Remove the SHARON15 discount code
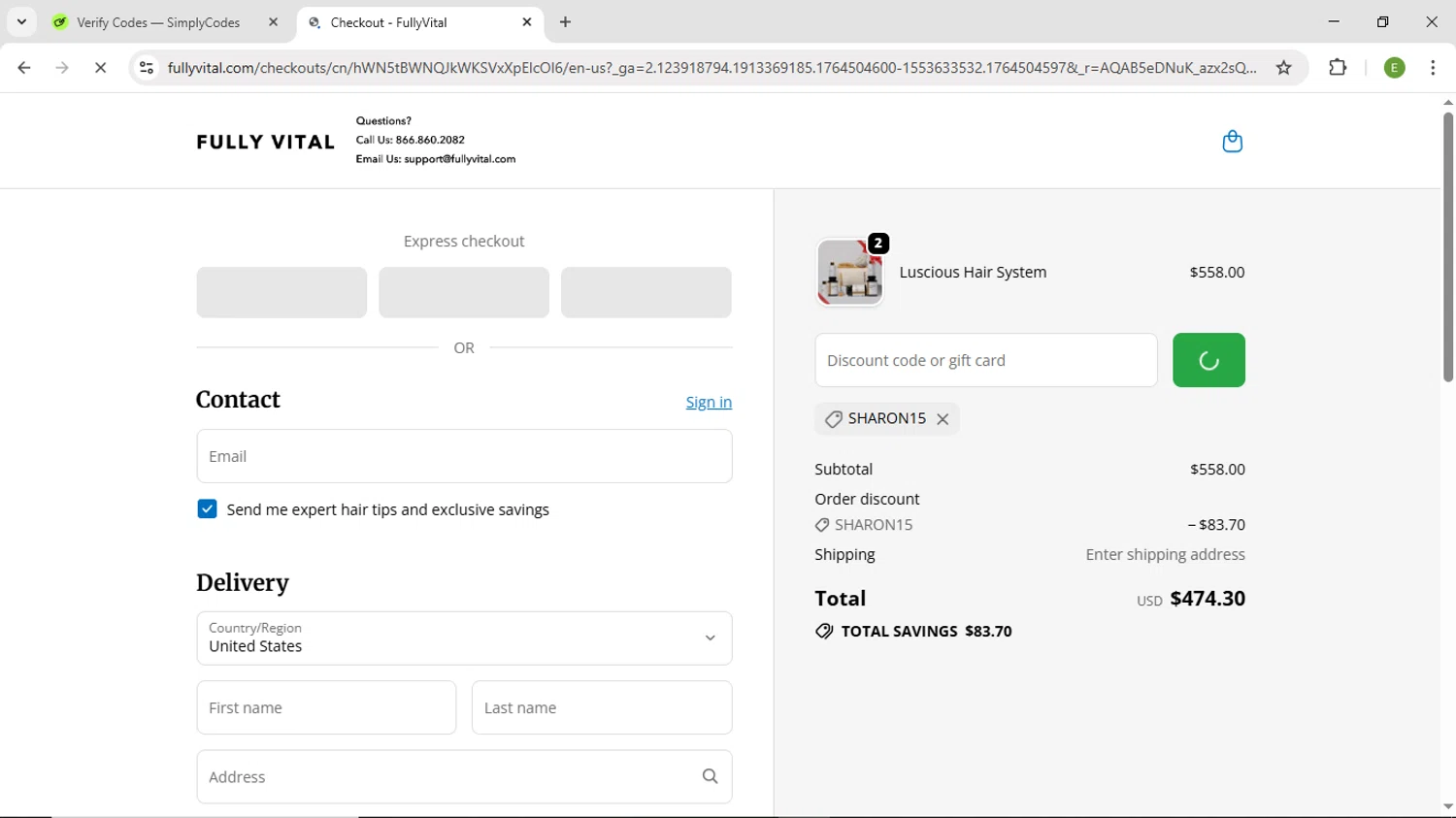1456x818 pixels. click(943, 419)
